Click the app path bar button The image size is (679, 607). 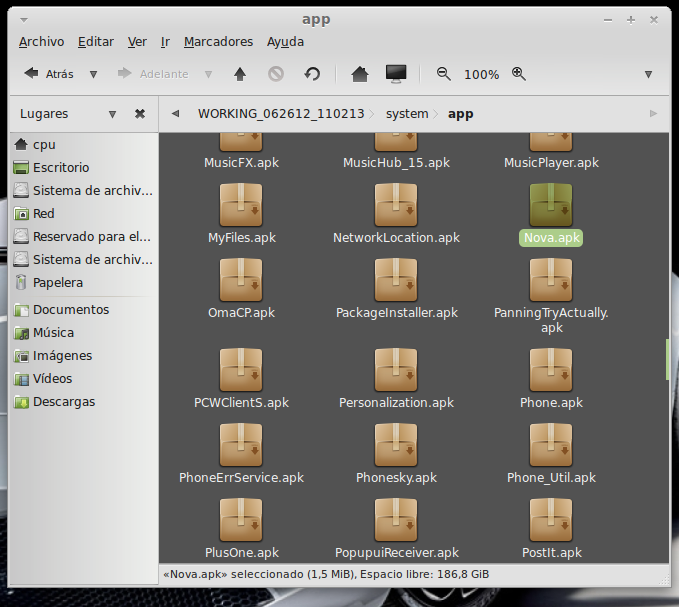[460, 114]
